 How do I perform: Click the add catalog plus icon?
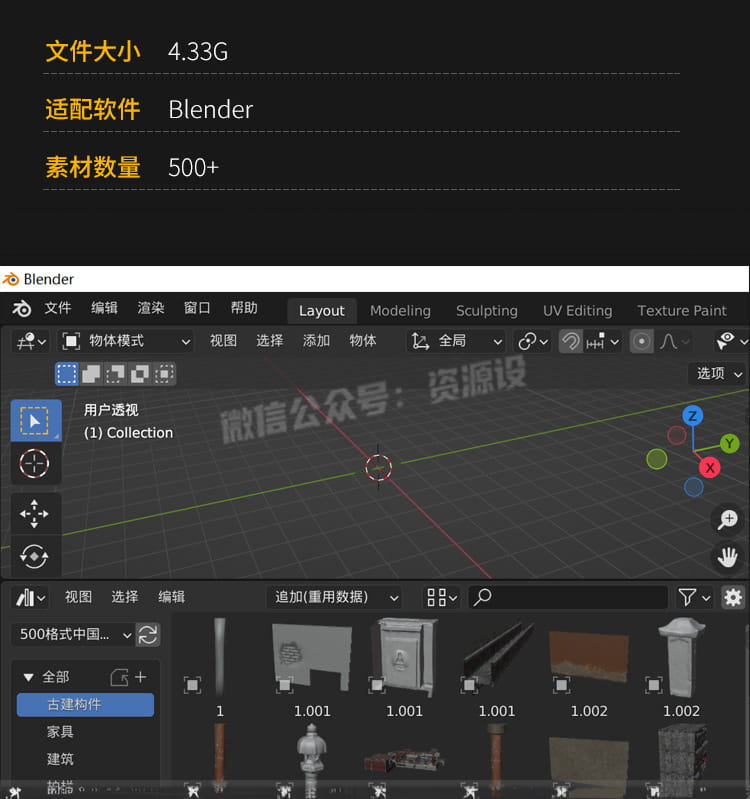[141, 677]
